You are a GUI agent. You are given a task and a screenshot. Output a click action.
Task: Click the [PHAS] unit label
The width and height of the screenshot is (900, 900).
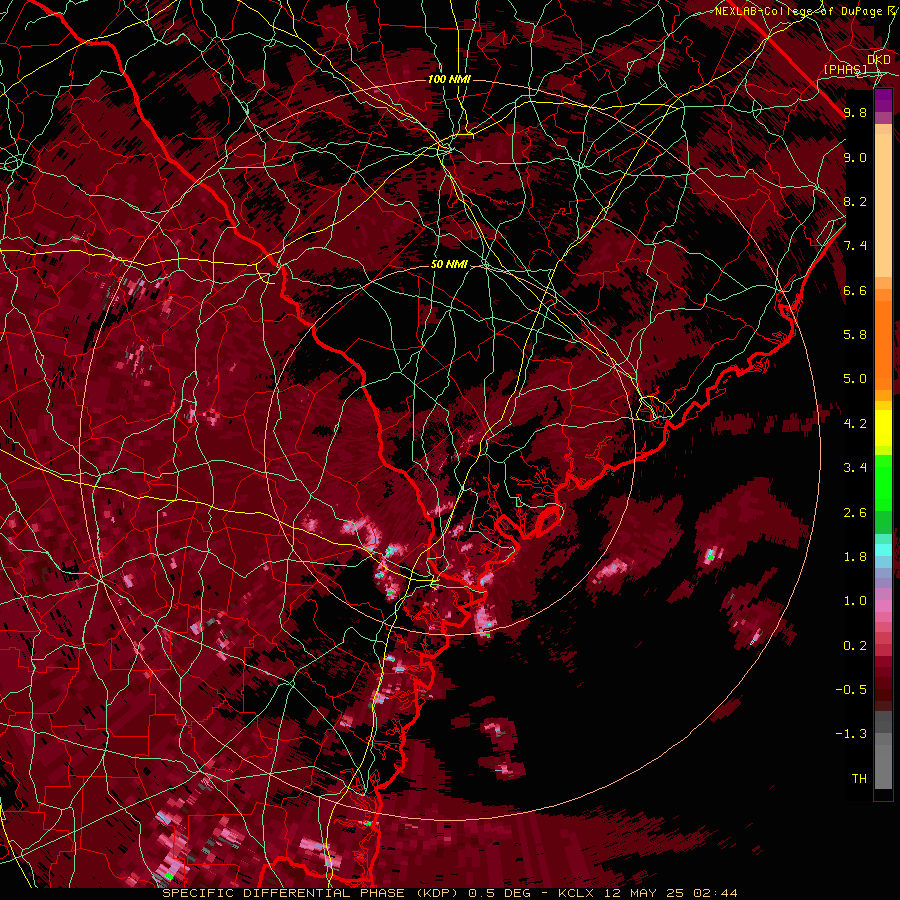point(845,69)
